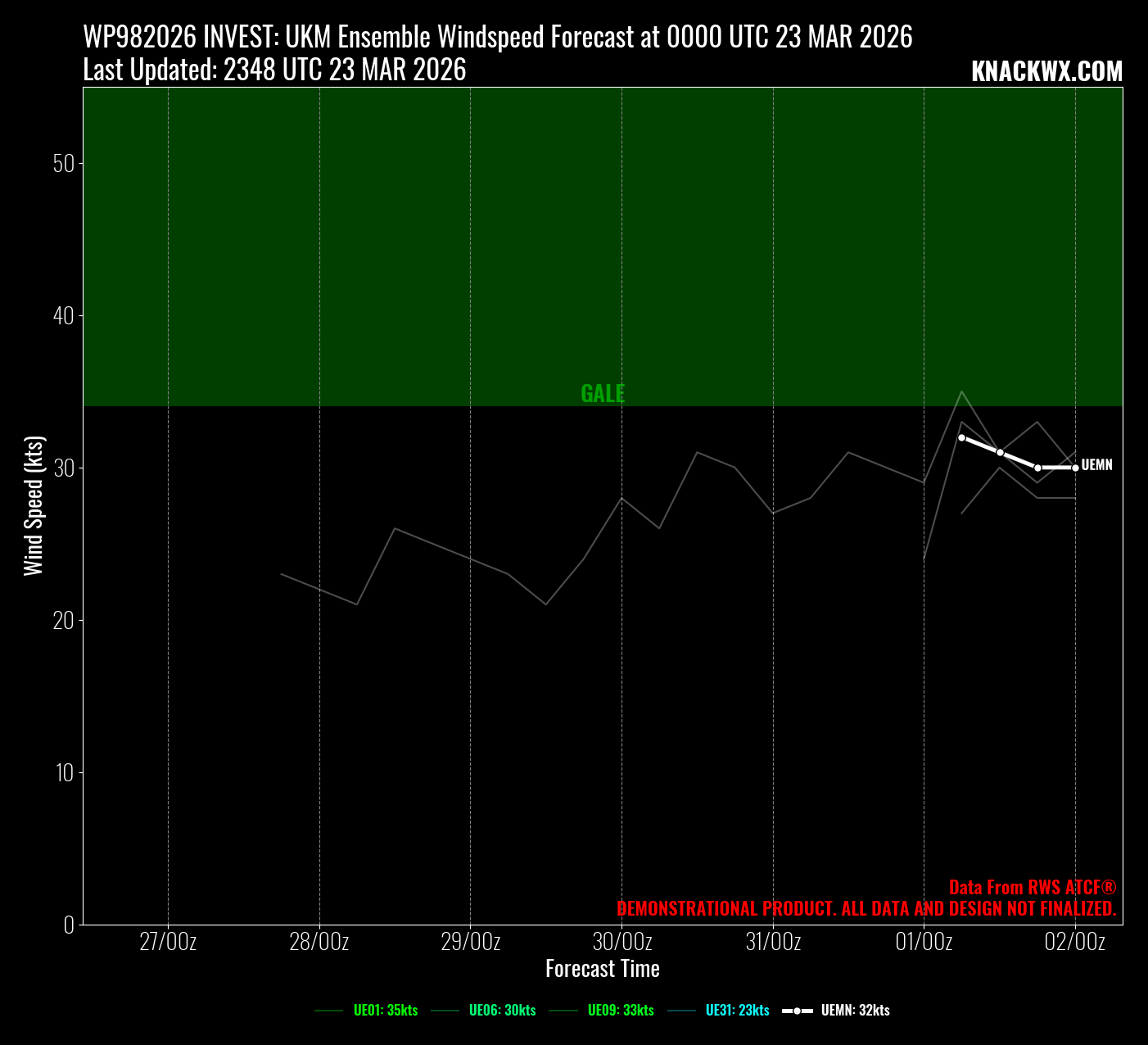
Task: Click the UE01: 35kts legend entry
Action: [385, 1011]
